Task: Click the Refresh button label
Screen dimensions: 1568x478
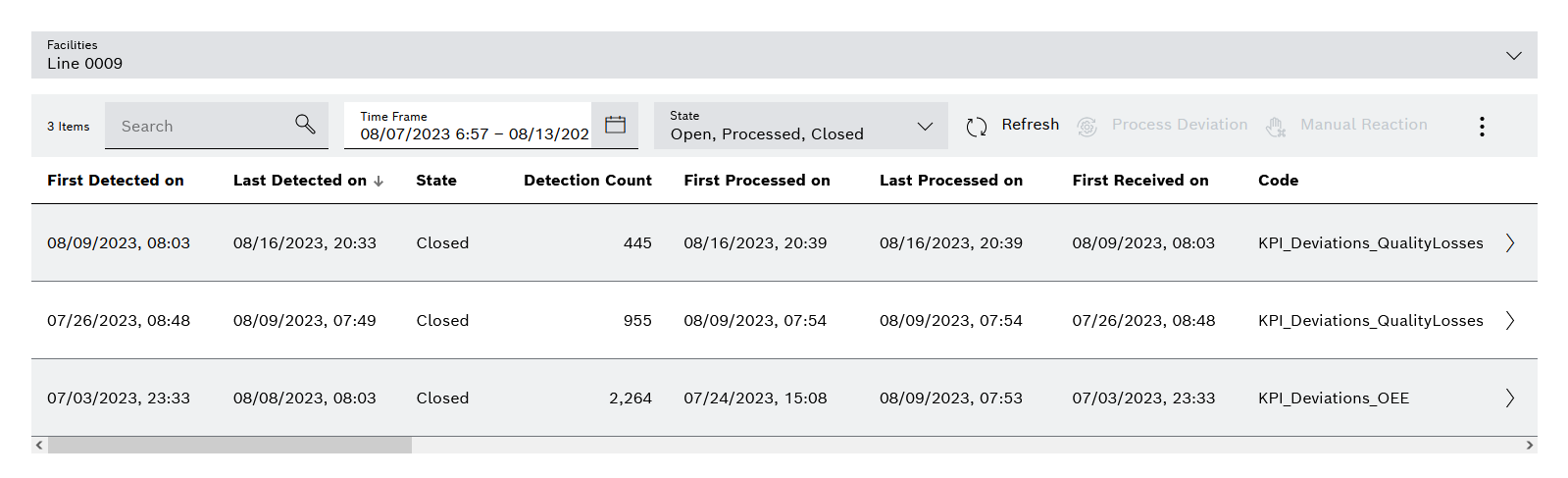Action: point(1030,125)
